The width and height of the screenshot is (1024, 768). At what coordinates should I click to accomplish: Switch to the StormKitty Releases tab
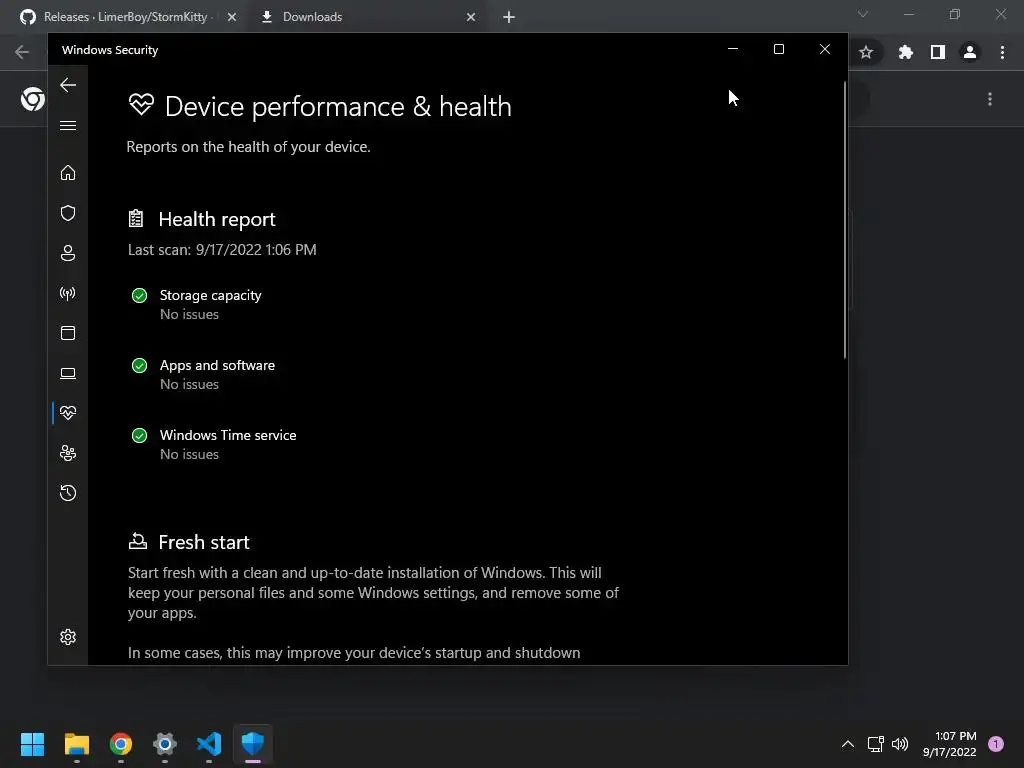point(124,17)
